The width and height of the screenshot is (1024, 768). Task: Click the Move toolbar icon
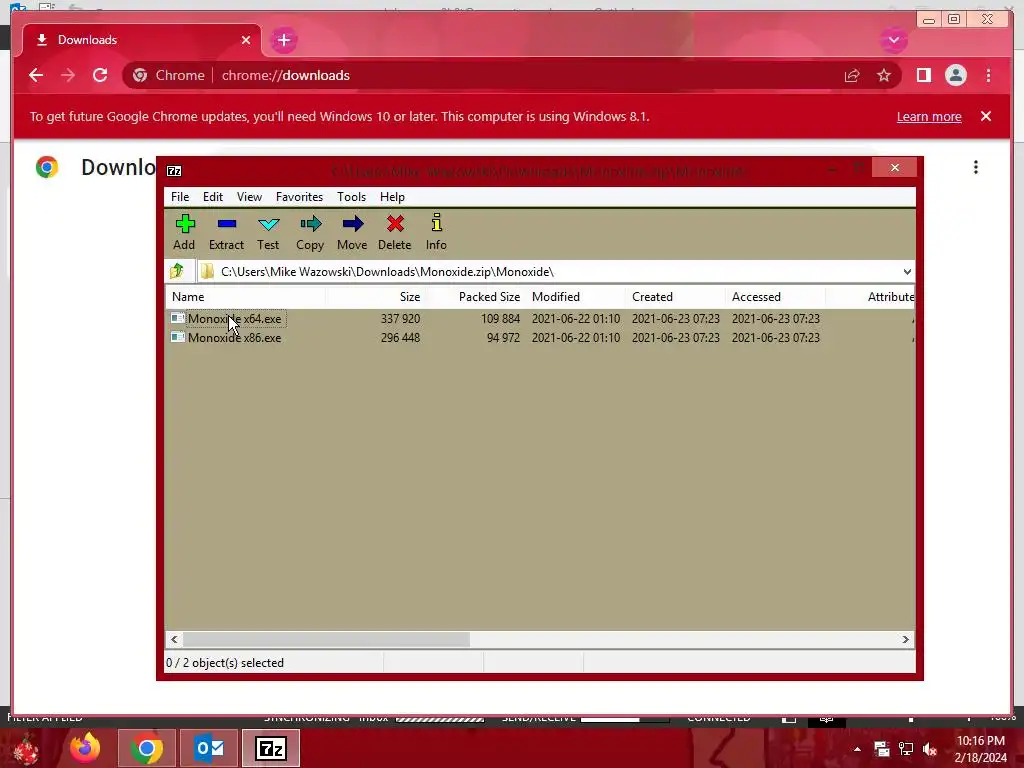pos(352,232)
